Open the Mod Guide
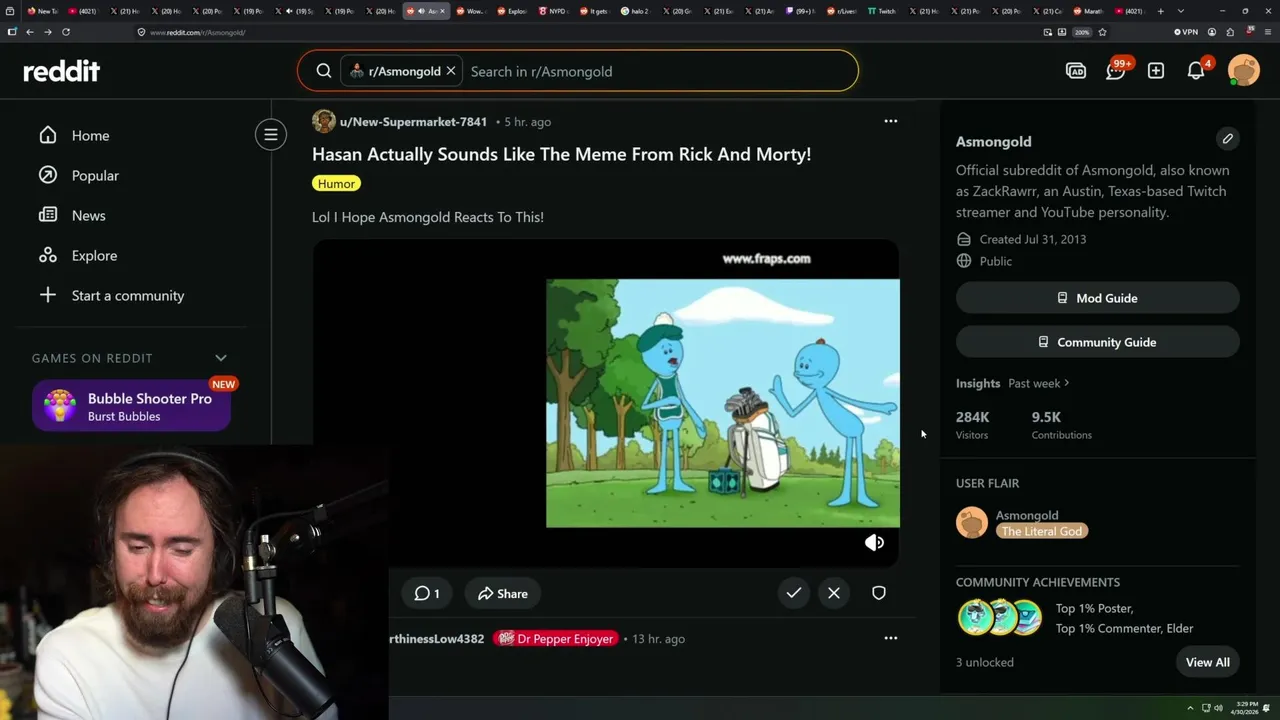The width and height of the screenshot is (1280, 720). (1097, 298)
